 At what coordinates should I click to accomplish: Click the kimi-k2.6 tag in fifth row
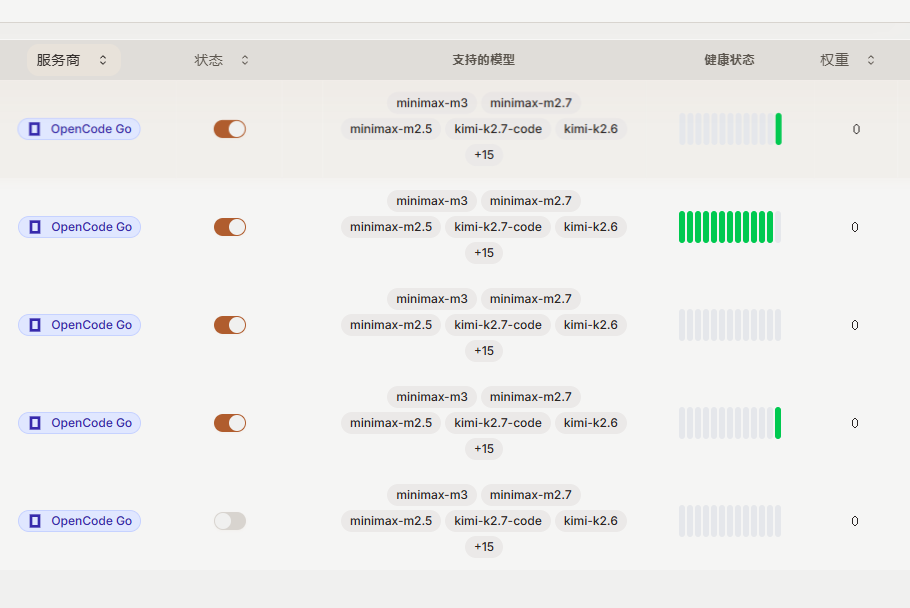[591, 521]
